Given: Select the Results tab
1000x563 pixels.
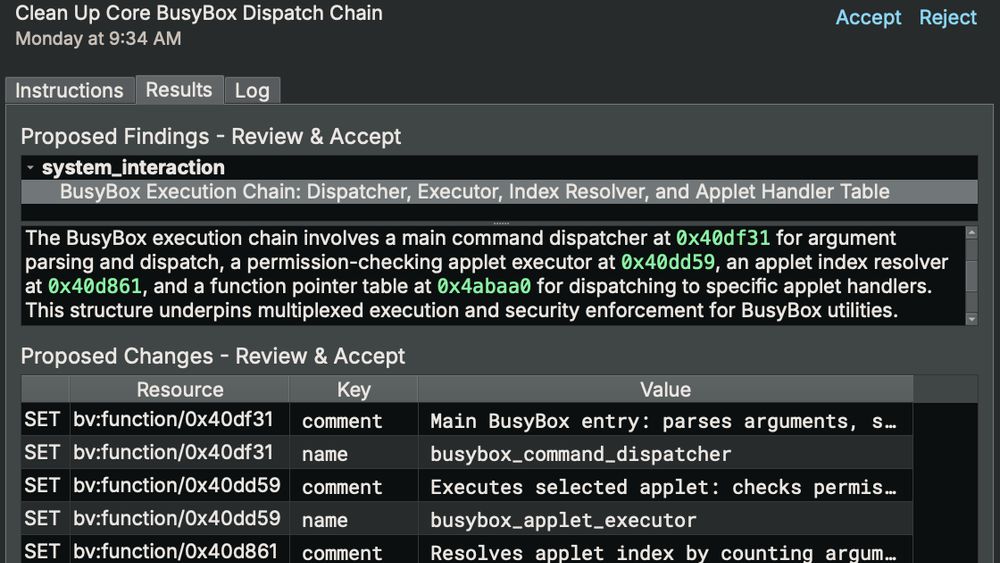Looking at the screenshot, I should coord(179,90).
